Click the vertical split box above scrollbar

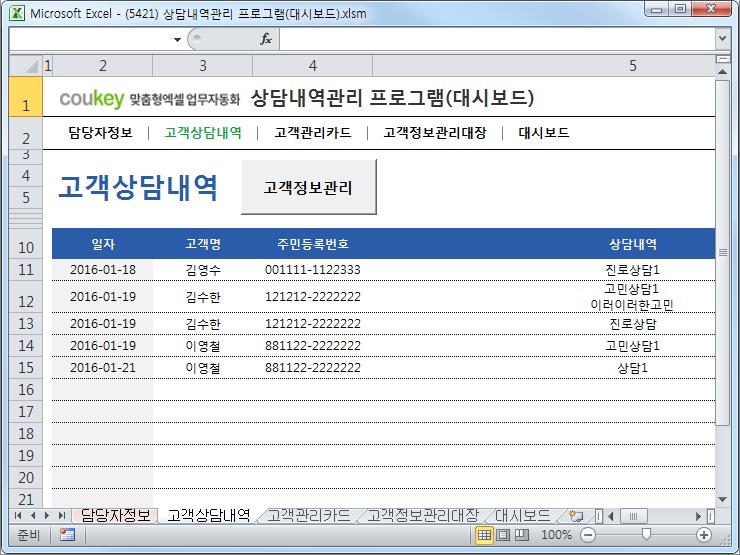point(722,59)
